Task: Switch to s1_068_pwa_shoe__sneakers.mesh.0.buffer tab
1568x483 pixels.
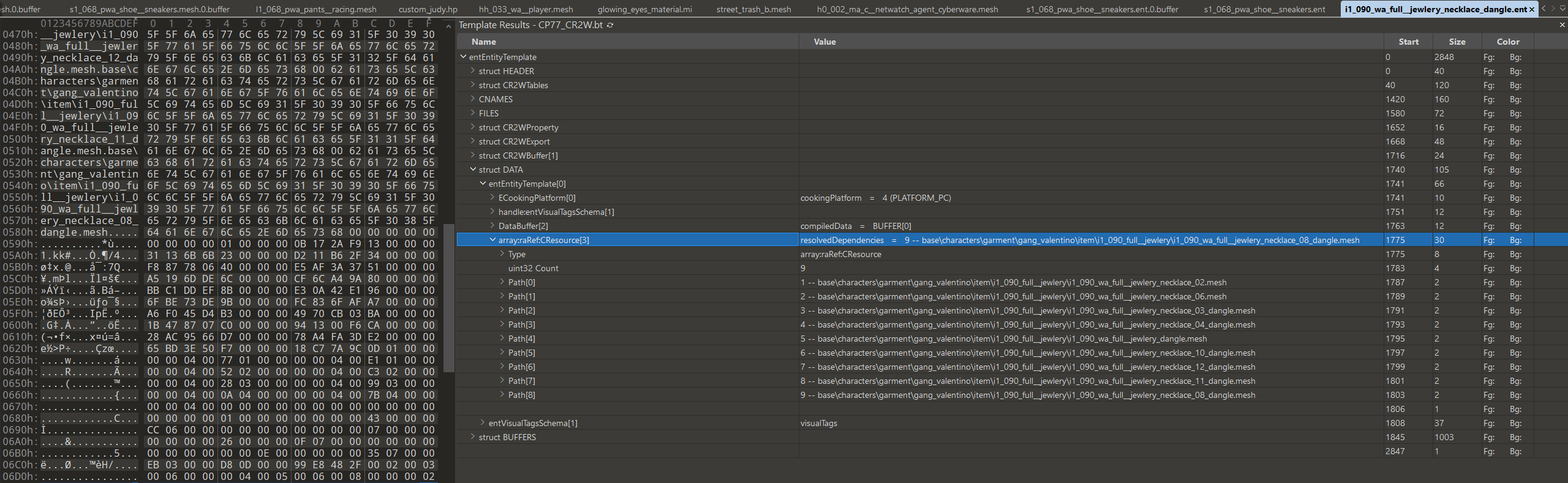Action: point(149,9)
